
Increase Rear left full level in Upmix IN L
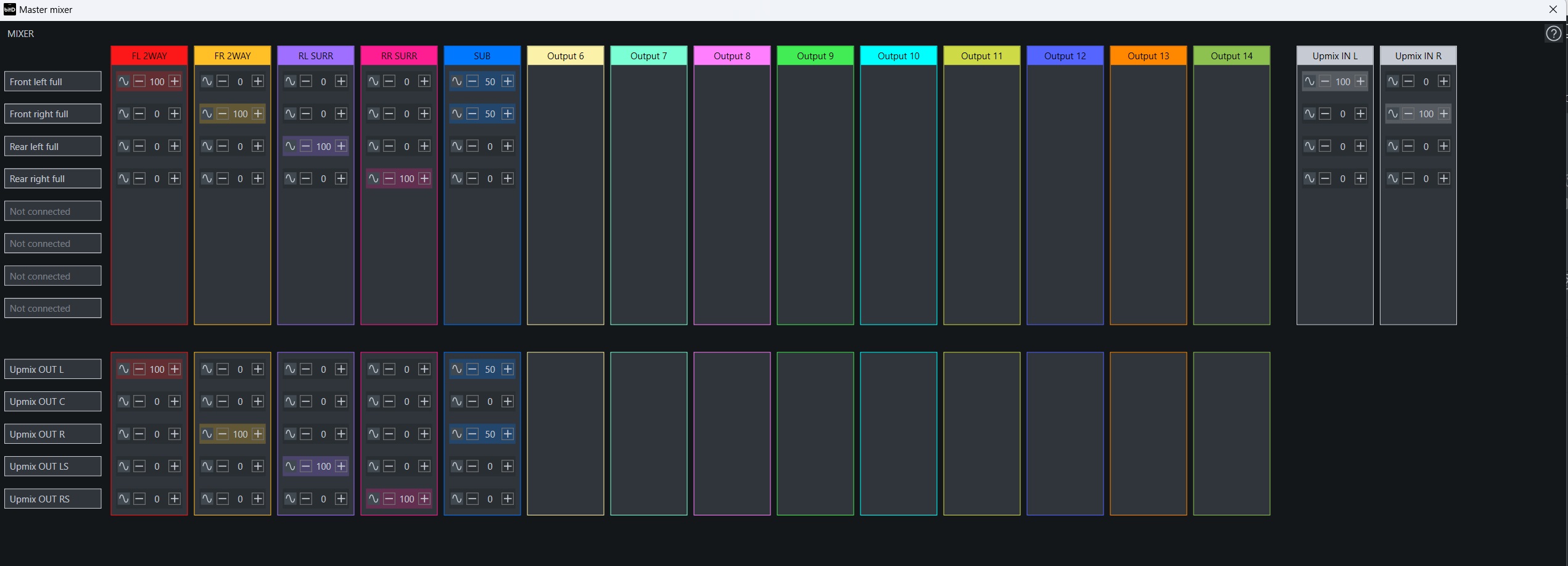tap(1360, 146)
